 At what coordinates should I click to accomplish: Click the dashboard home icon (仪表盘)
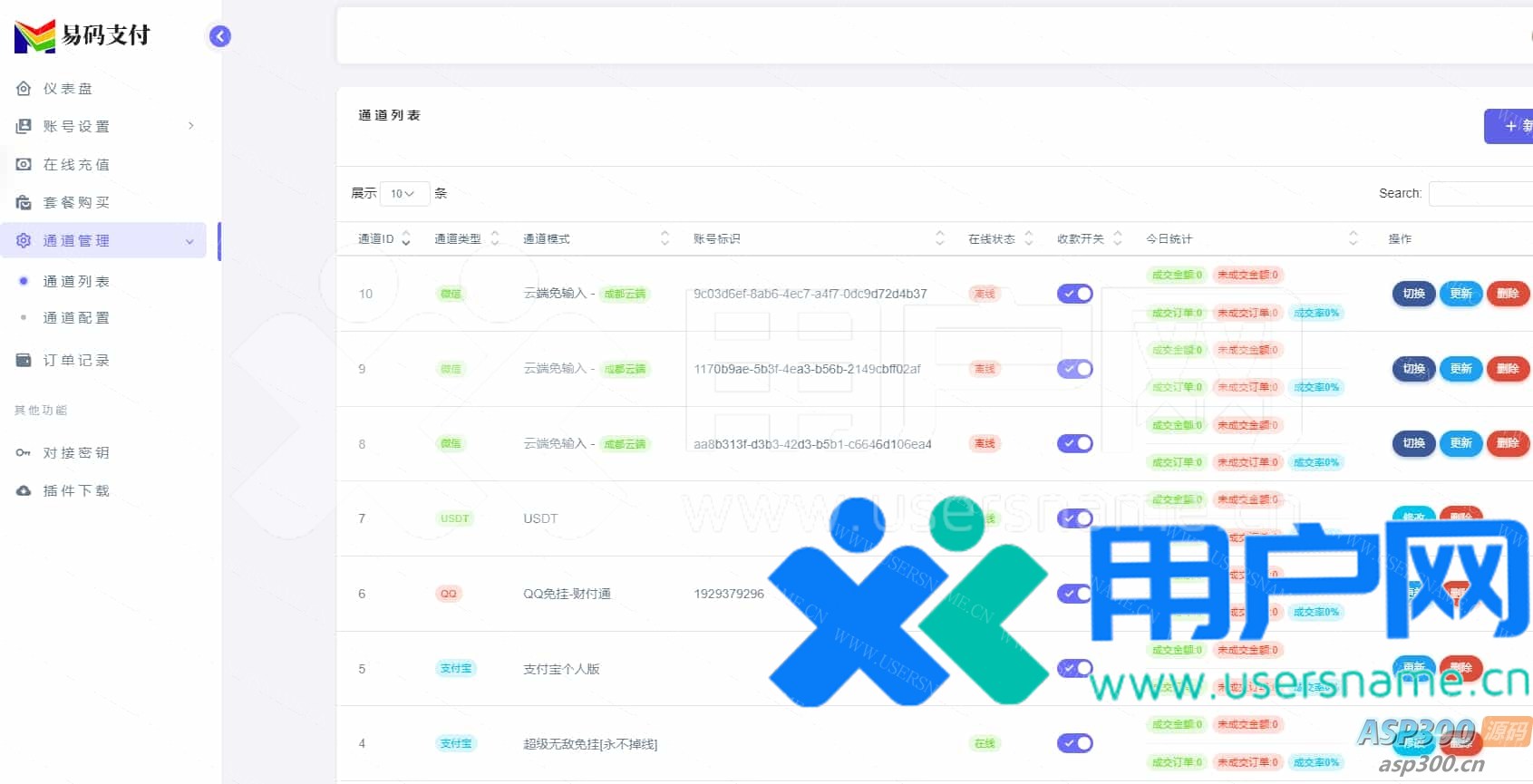pos(24,88)
